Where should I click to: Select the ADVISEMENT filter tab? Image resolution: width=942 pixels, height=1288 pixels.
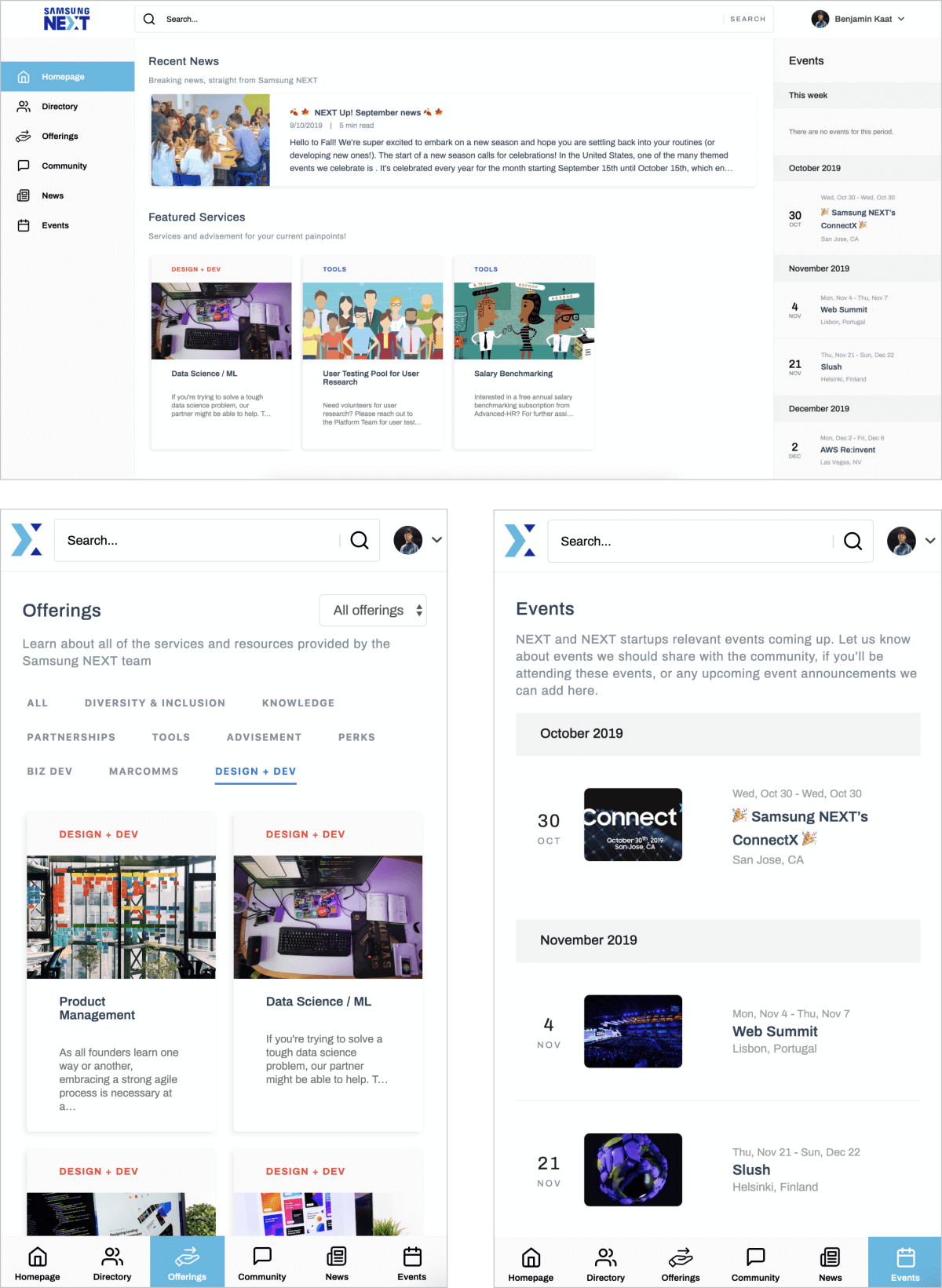[x=265, y=737]
